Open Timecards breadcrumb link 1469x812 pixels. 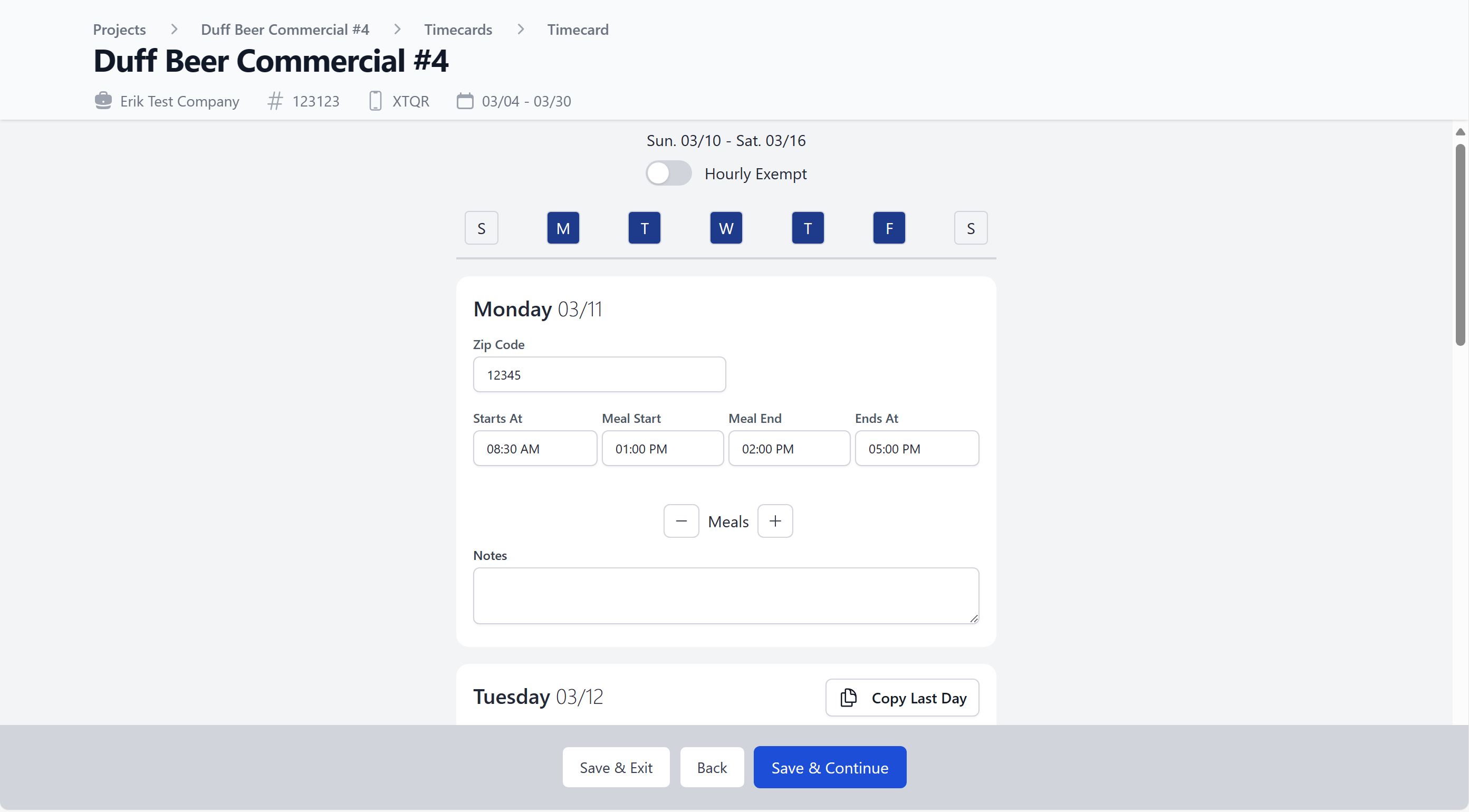458,29
